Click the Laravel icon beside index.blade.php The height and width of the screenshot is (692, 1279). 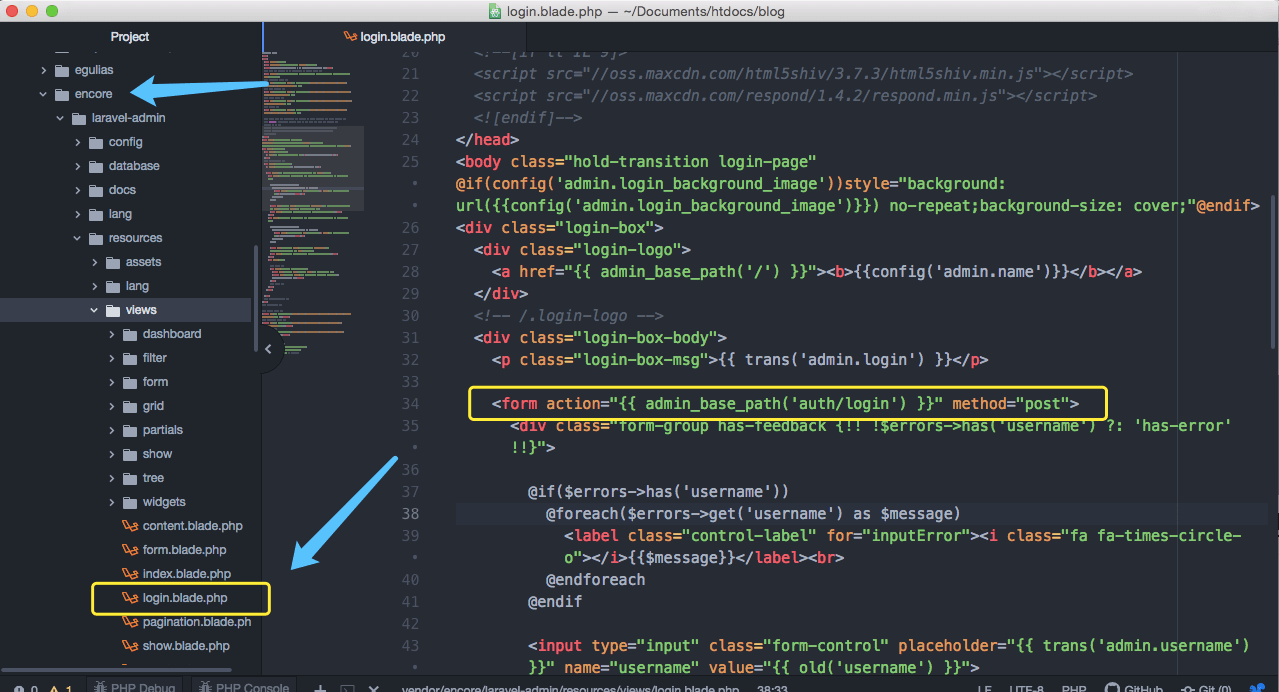coord(130,574)
